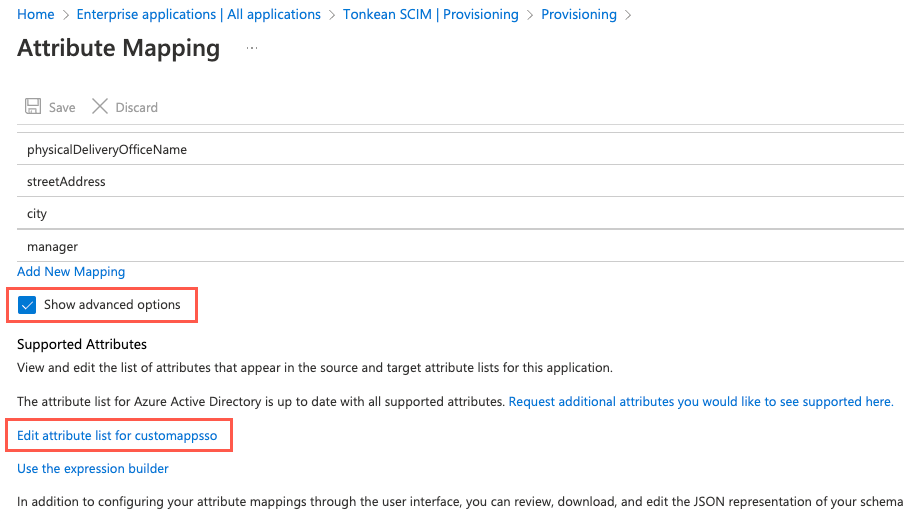
Task: Click Add New Mapping link
Action: click(71, 271)
